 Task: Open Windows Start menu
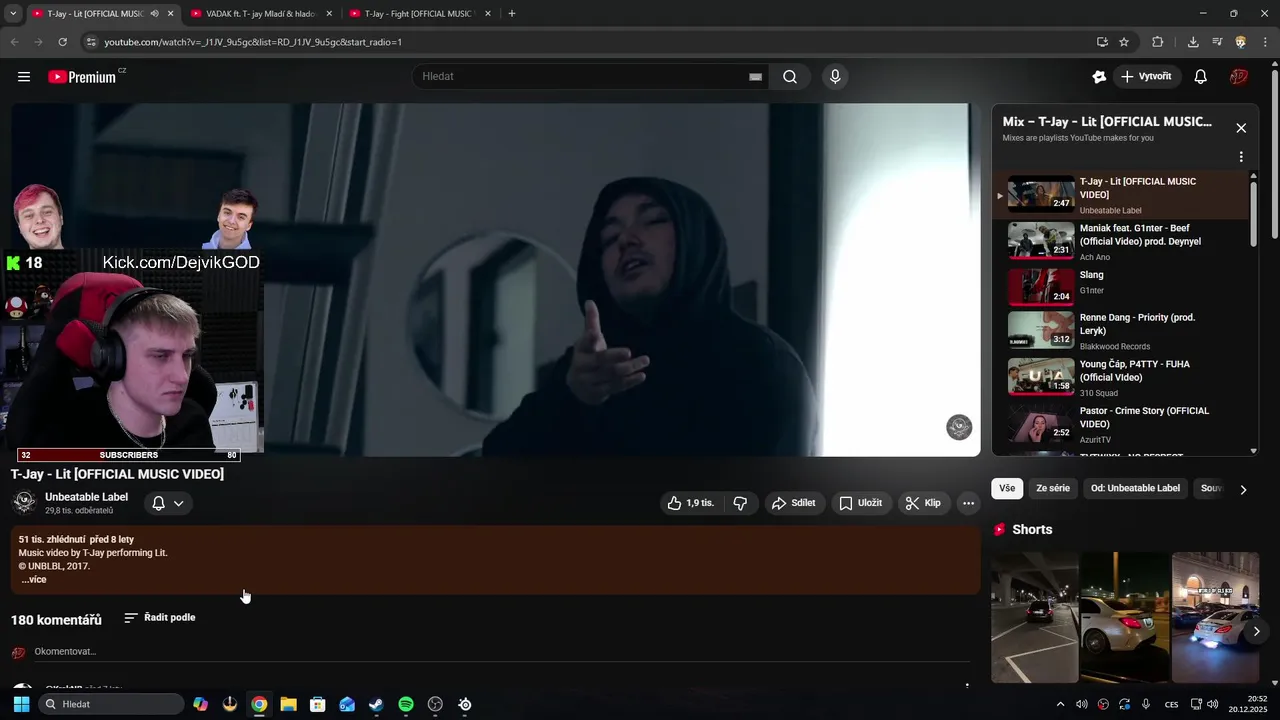coord(21,704)
